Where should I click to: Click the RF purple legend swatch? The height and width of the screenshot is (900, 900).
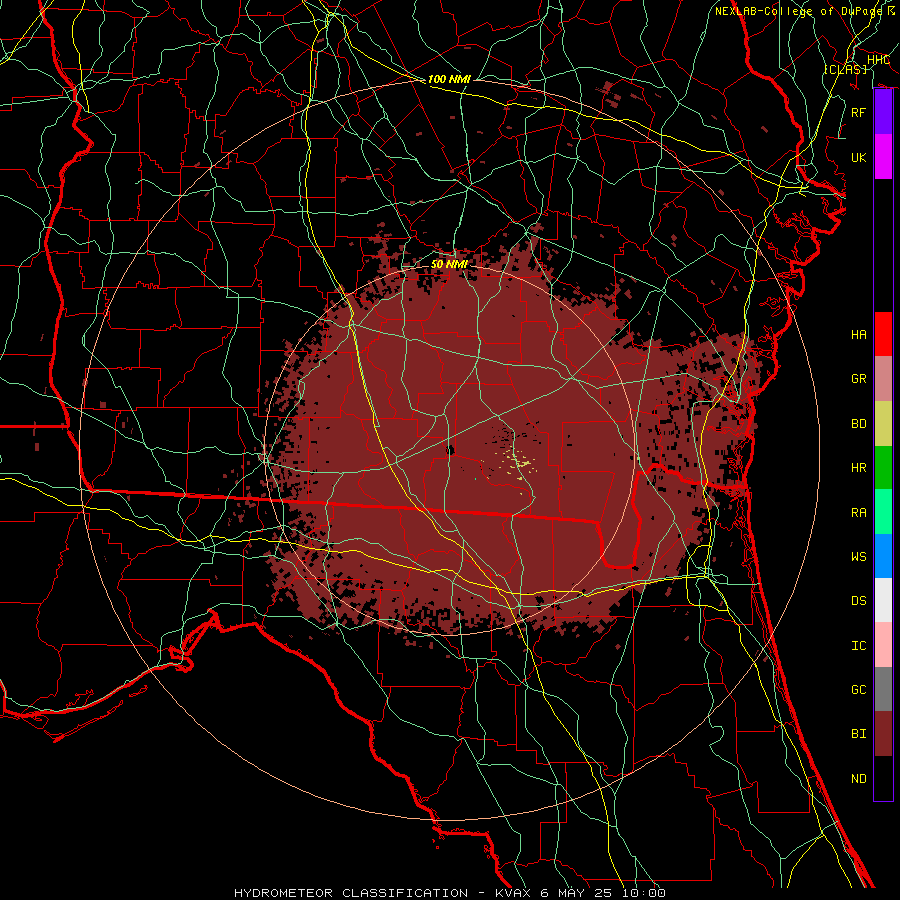pyautogui.click(x=883, y=112)
